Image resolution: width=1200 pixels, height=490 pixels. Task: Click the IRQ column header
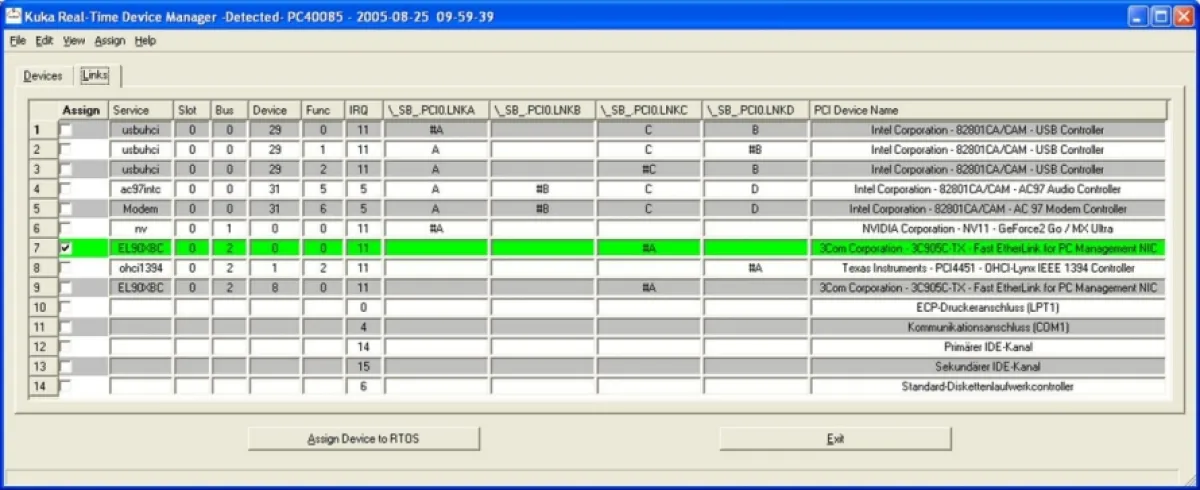point(364,110)
